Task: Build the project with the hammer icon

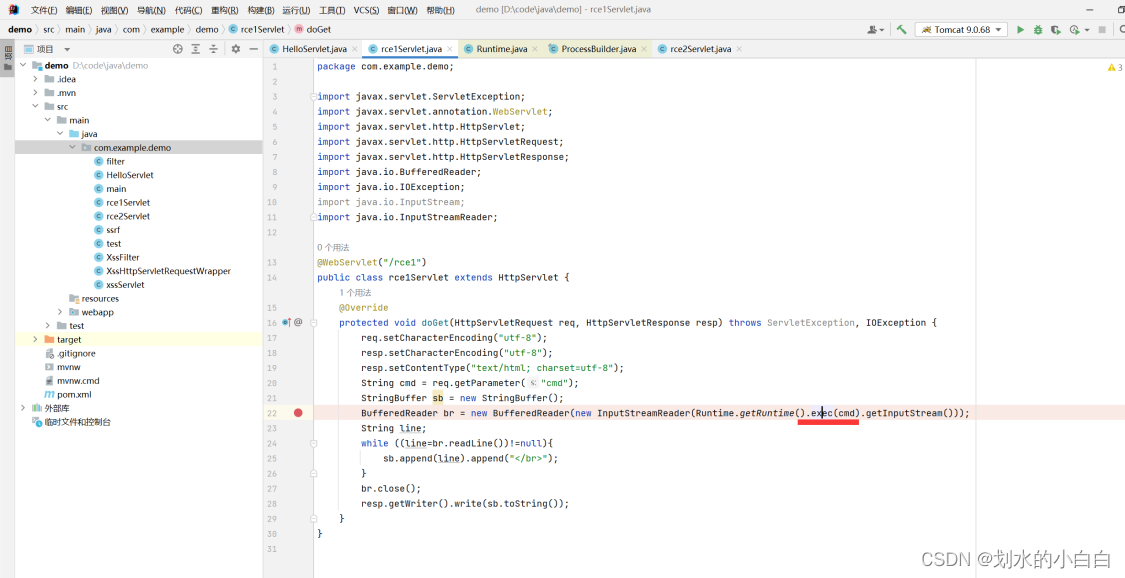Action: pyautogui.click(x=901, y=29)
